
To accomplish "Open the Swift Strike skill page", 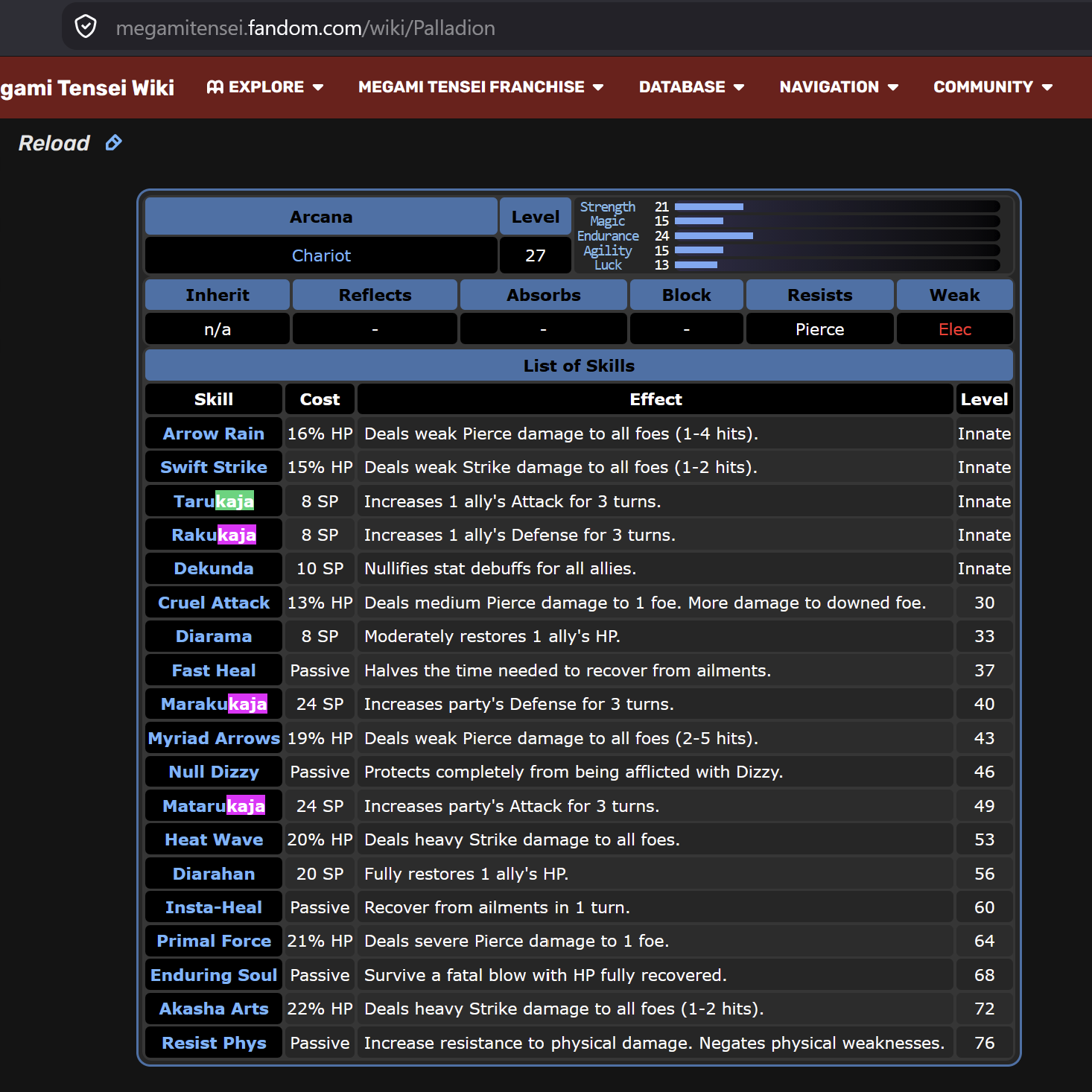I will click(214, 467).
